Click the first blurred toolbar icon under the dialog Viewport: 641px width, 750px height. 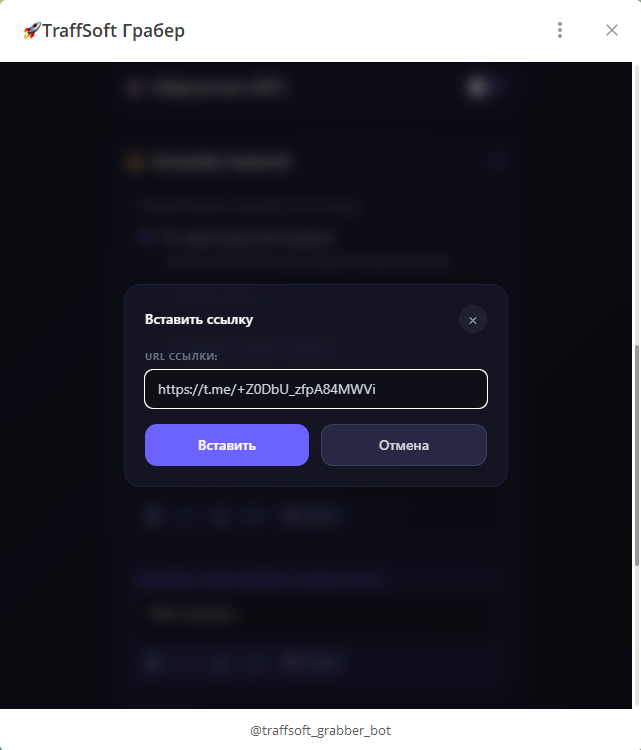[x=152, y=516]
